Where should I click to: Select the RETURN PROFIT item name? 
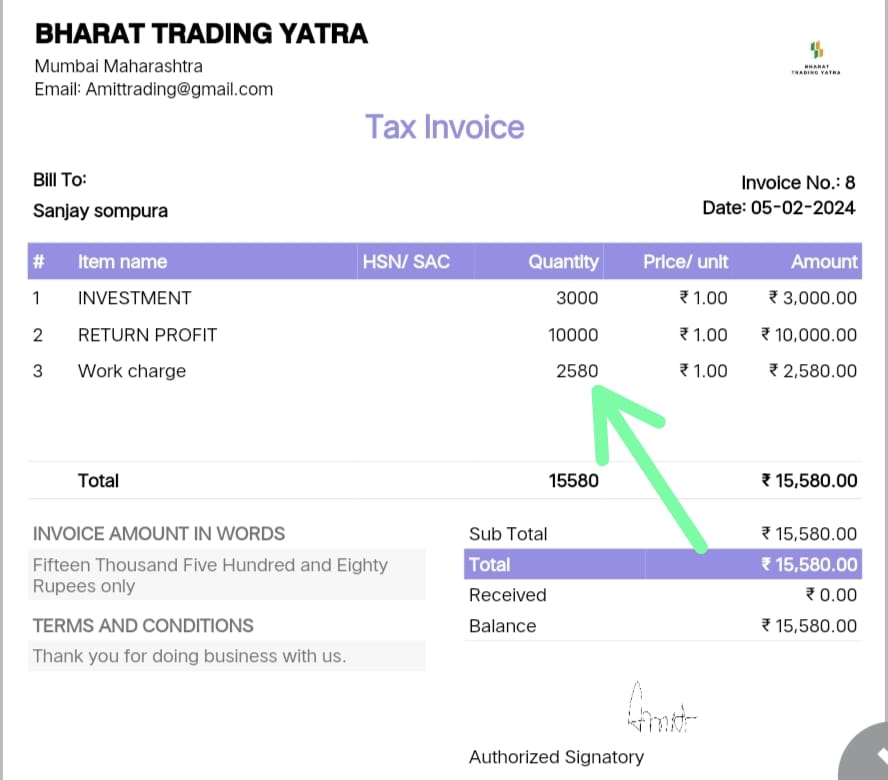coord(147,335)
